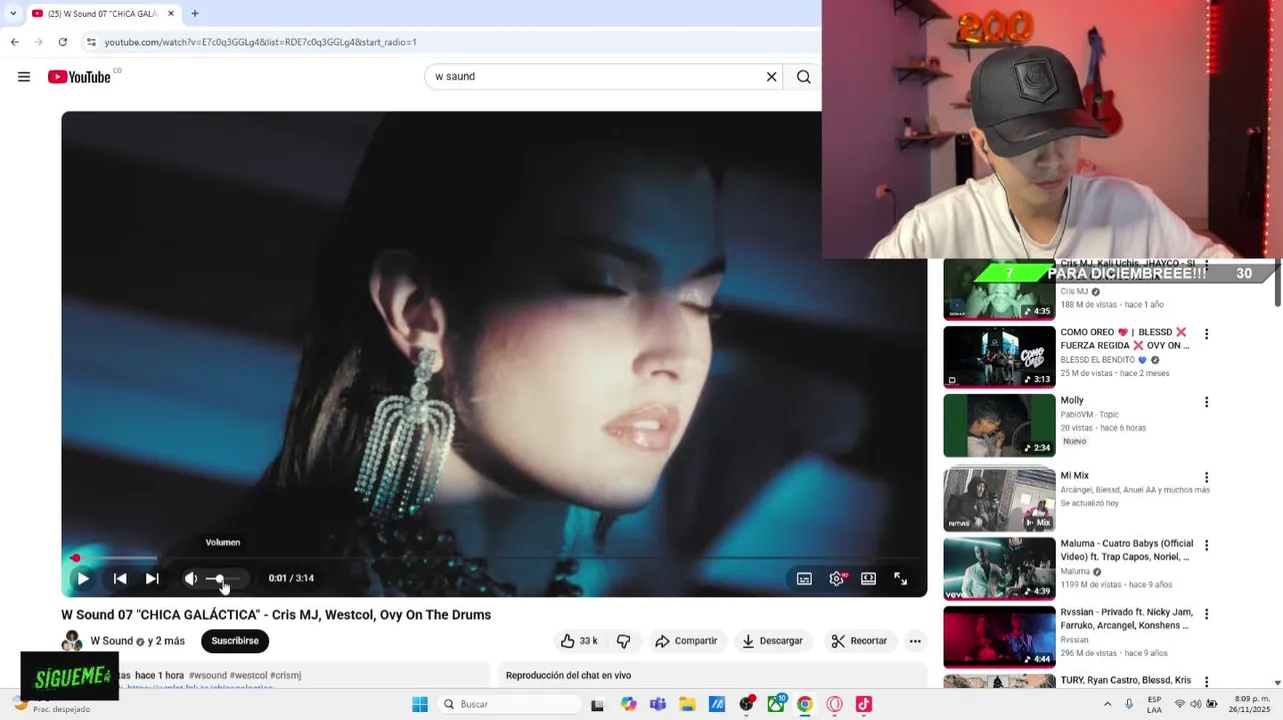Viewport: 1283px width, 720px height.
Task: Skip to the next video in the player
Action: point(152,578)
